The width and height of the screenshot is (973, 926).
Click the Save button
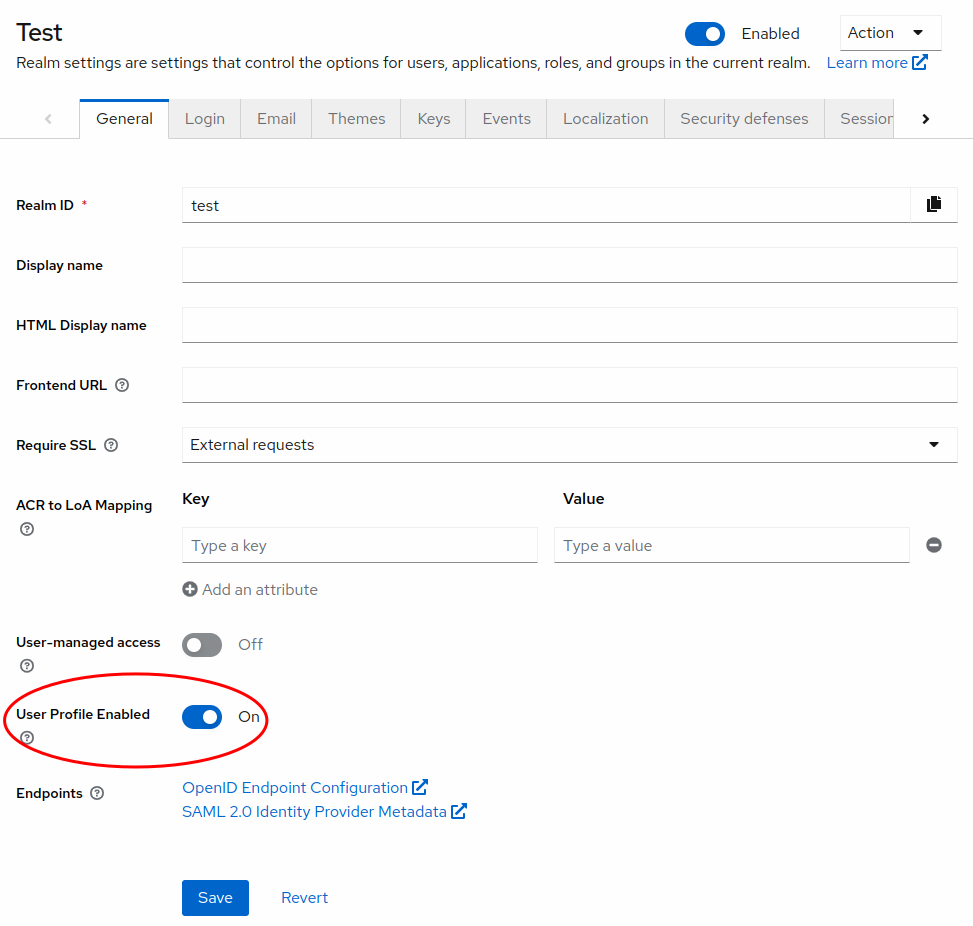[215, 898]
